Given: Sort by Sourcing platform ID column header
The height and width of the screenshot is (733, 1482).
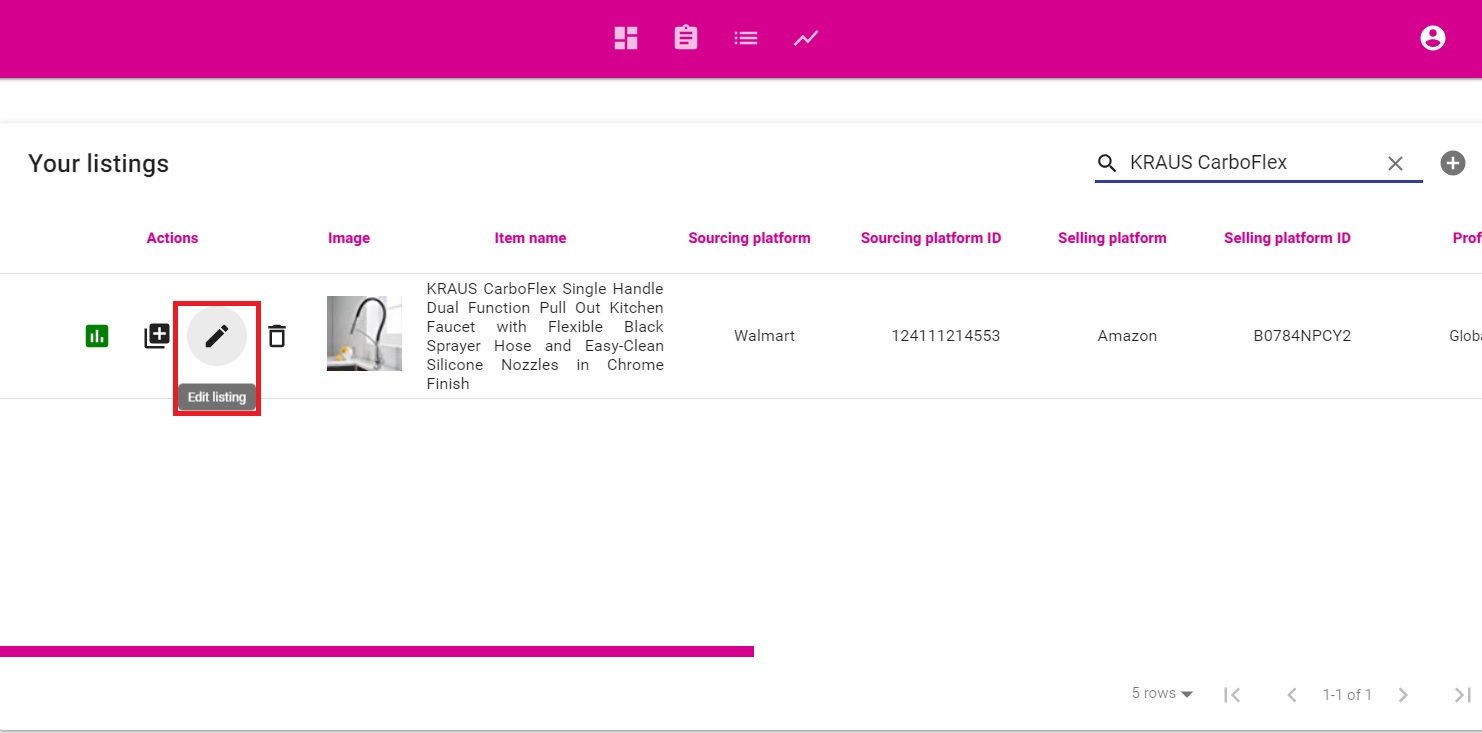Looking at the screenshot, I should click(931, 238).
